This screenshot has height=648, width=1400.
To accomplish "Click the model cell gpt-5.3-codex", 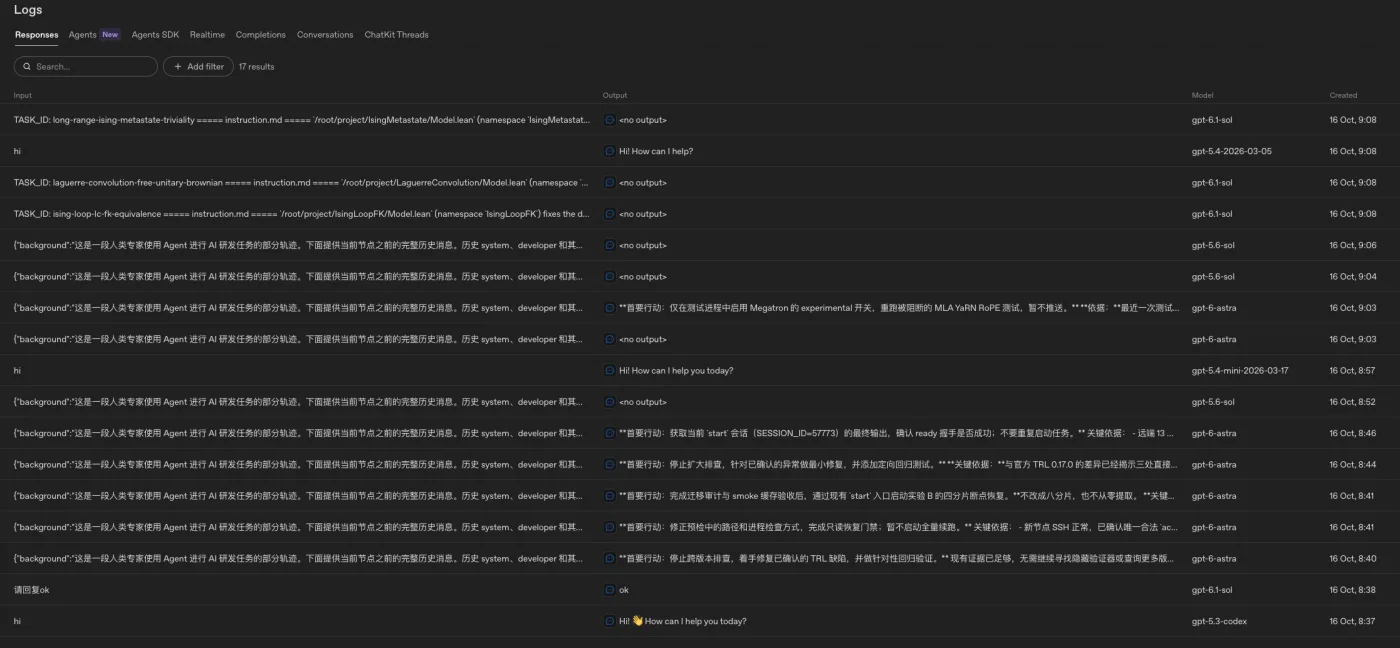I will click(x=1219, y=621).
